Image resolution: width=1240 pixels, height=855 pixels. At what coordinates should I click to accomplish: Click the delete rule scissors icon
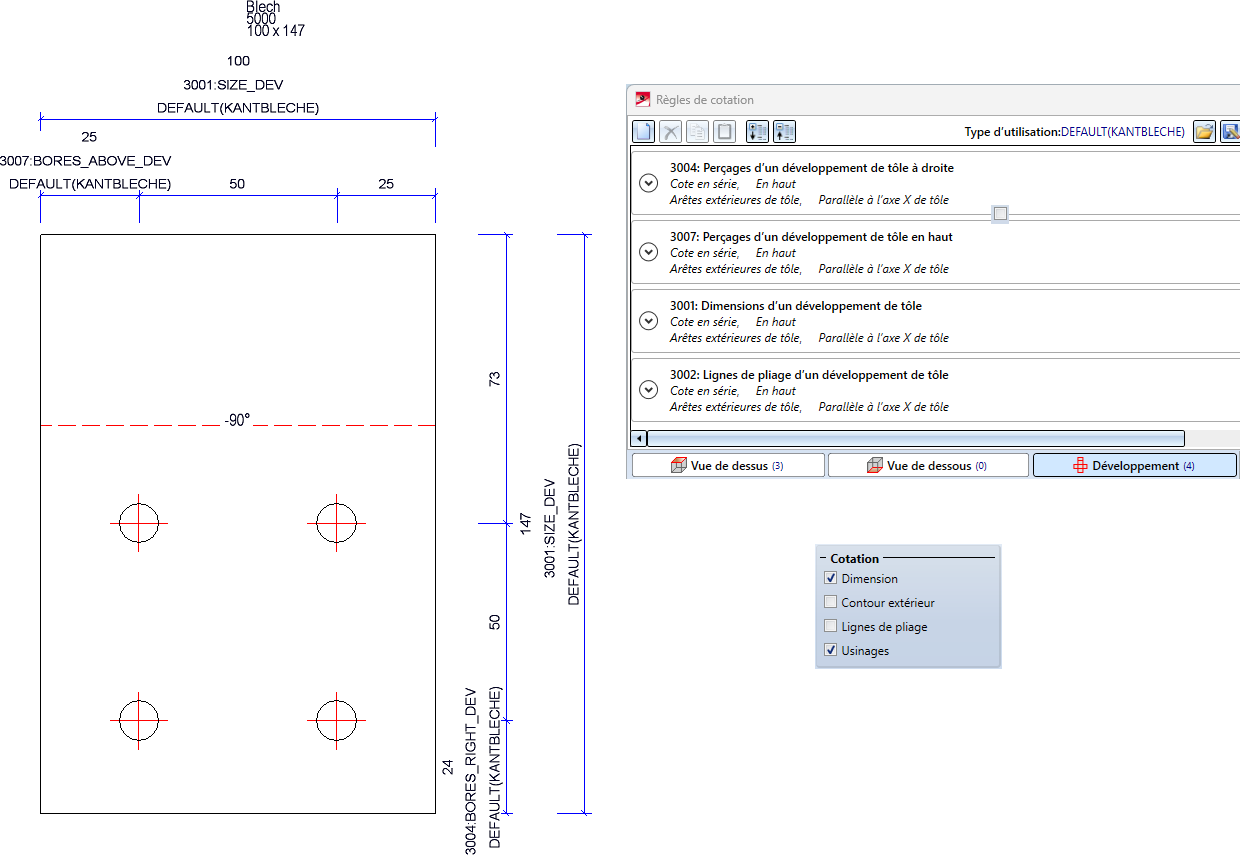(x=671, y=131)
